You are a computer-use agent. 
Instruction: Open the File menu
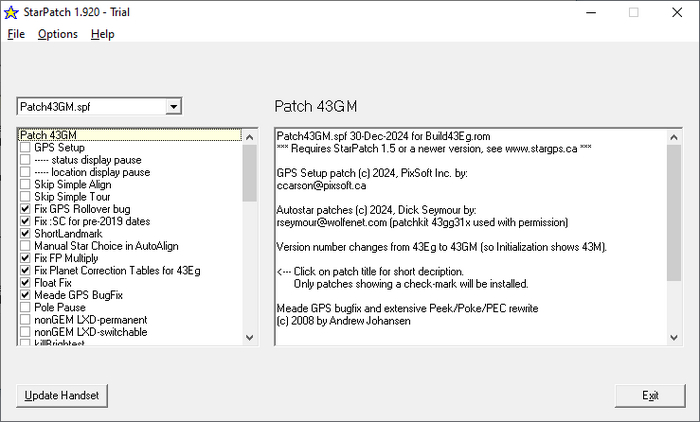(16, 34)
